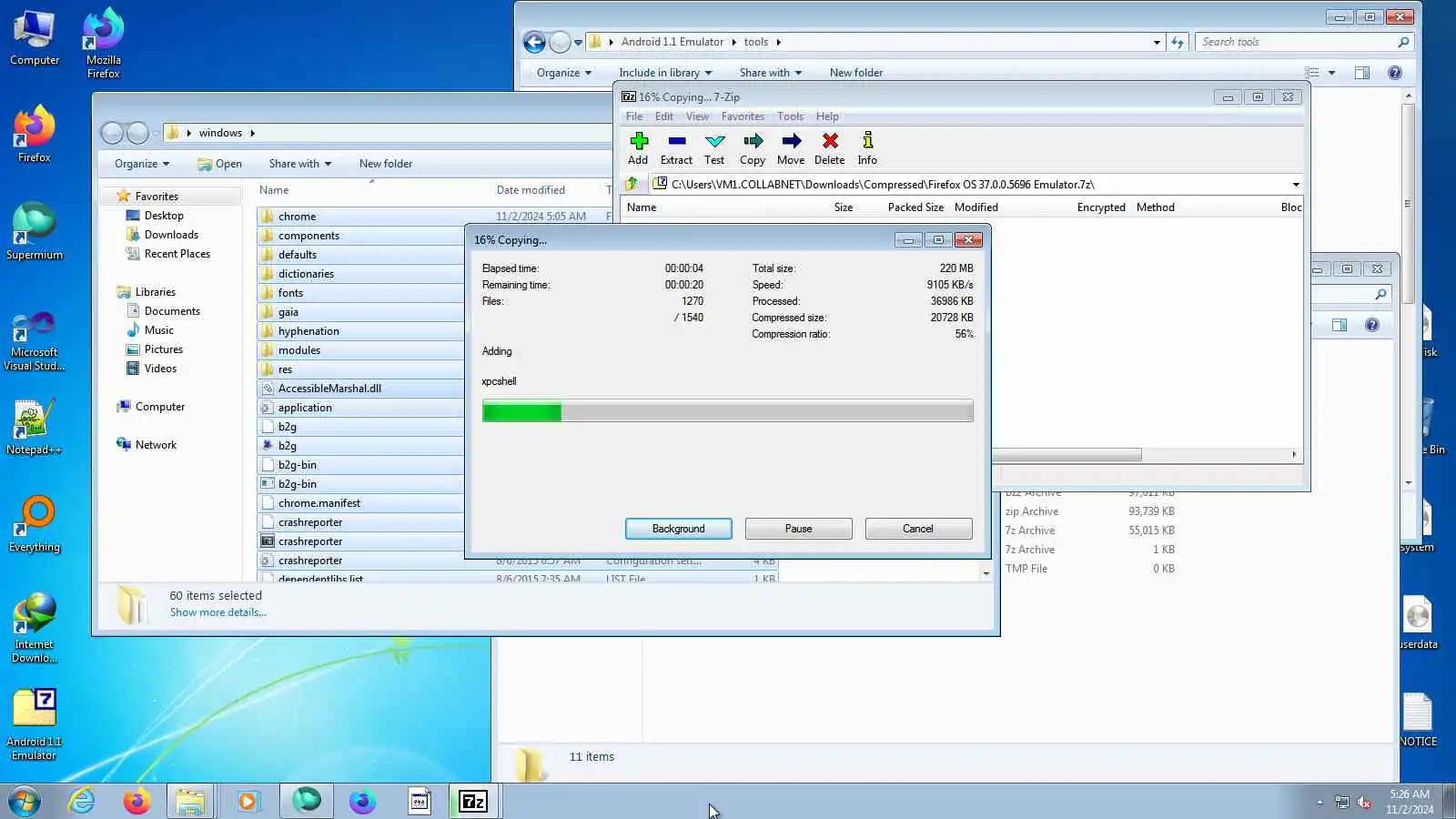Open Internet Explorer from the taskbar
The height and width of the screenshot is (819, 1456).
82,801
